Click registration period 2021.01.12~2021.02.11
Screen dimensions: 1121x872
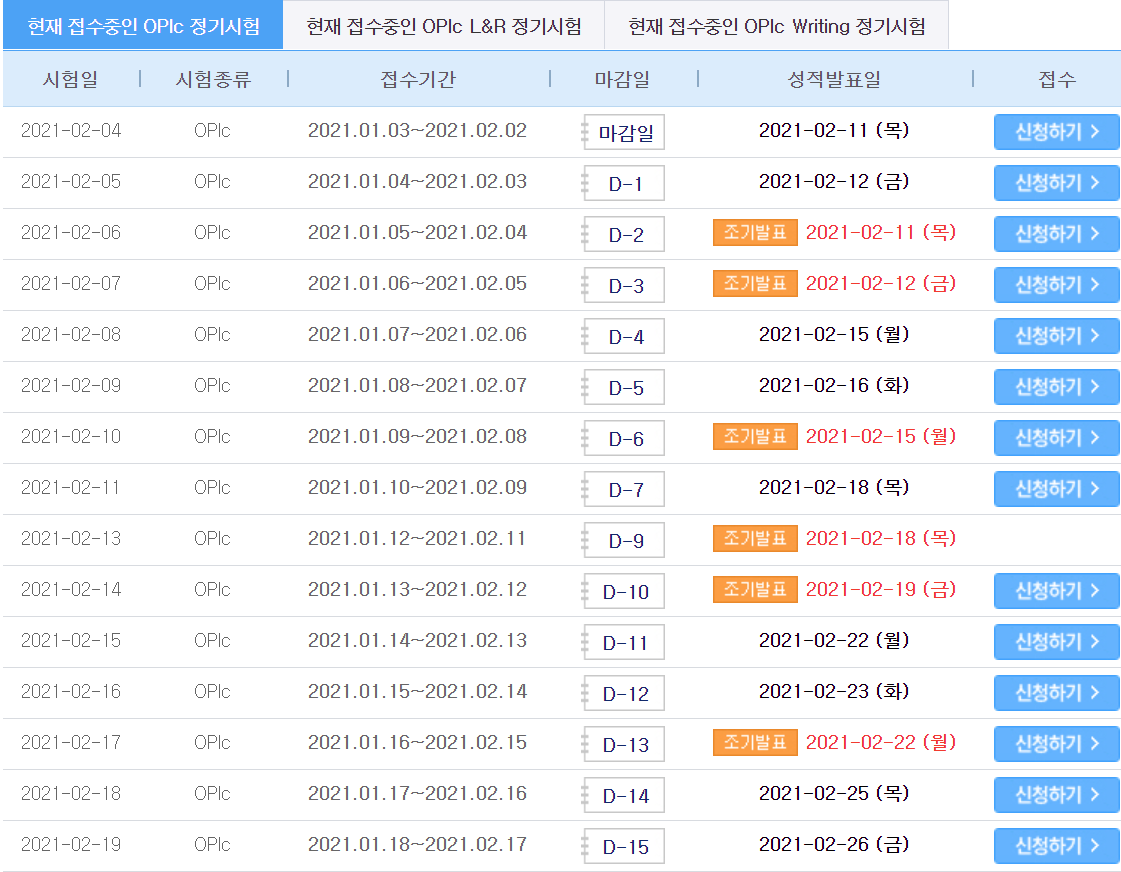pyautogui.click(x=418, y=538)
